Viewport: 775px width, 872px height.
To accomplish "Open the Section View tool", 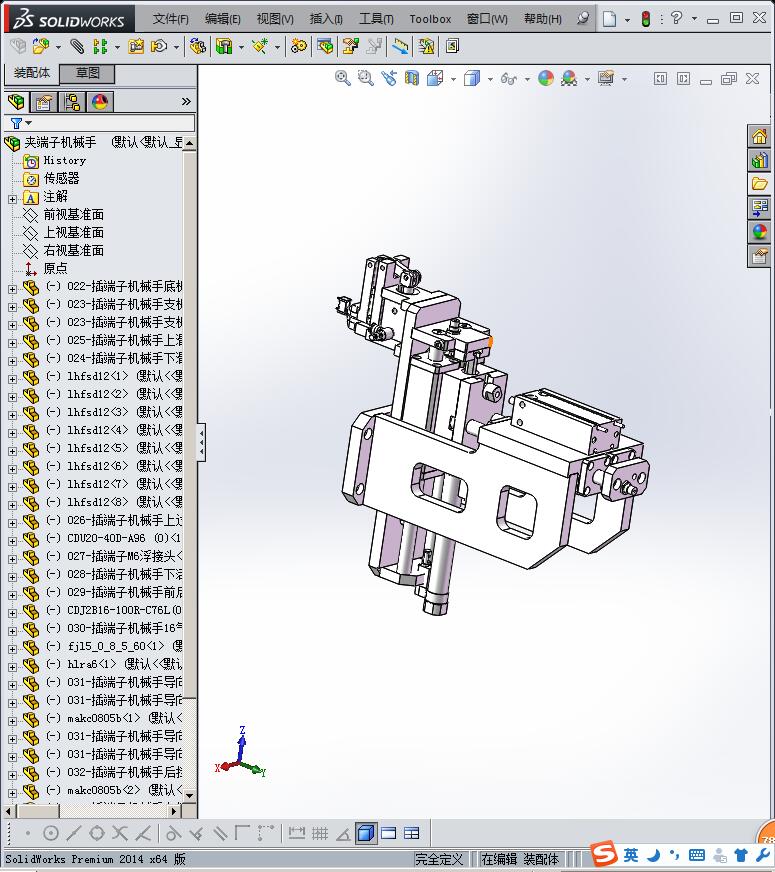I will (x=411, y=78).
